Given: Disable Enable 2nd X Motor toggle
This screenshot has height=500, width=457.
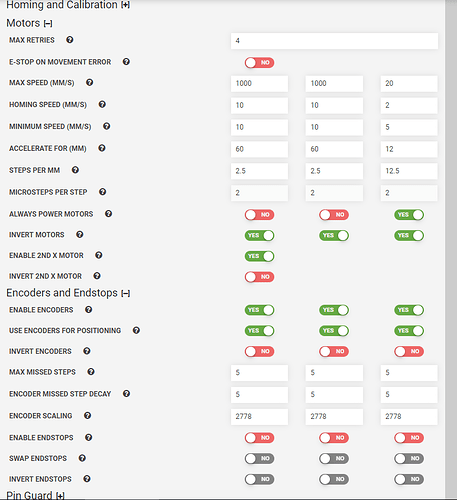Looking at the screenshot, I should [x=259, y=256].
